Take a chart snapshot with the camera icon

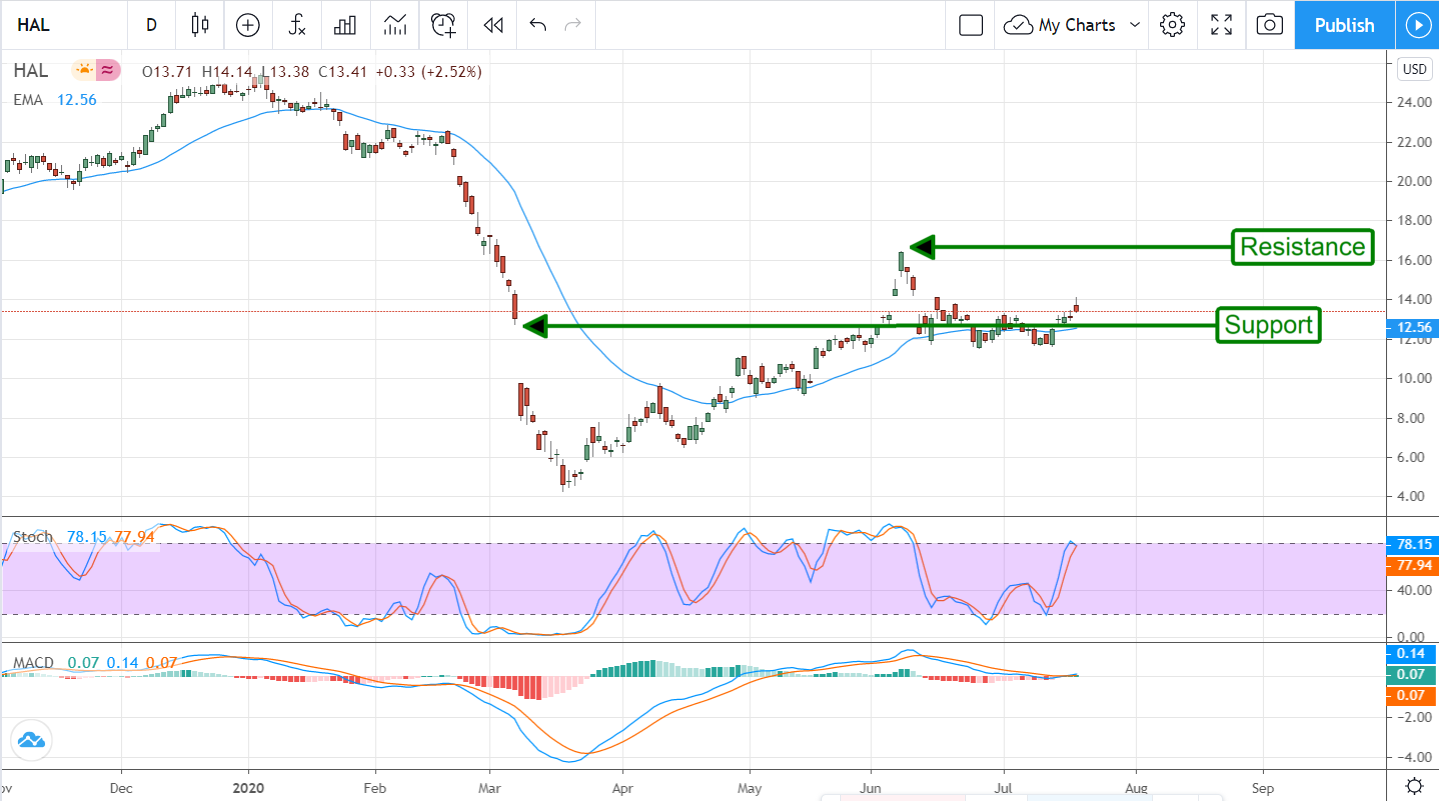pos(1269,25)
